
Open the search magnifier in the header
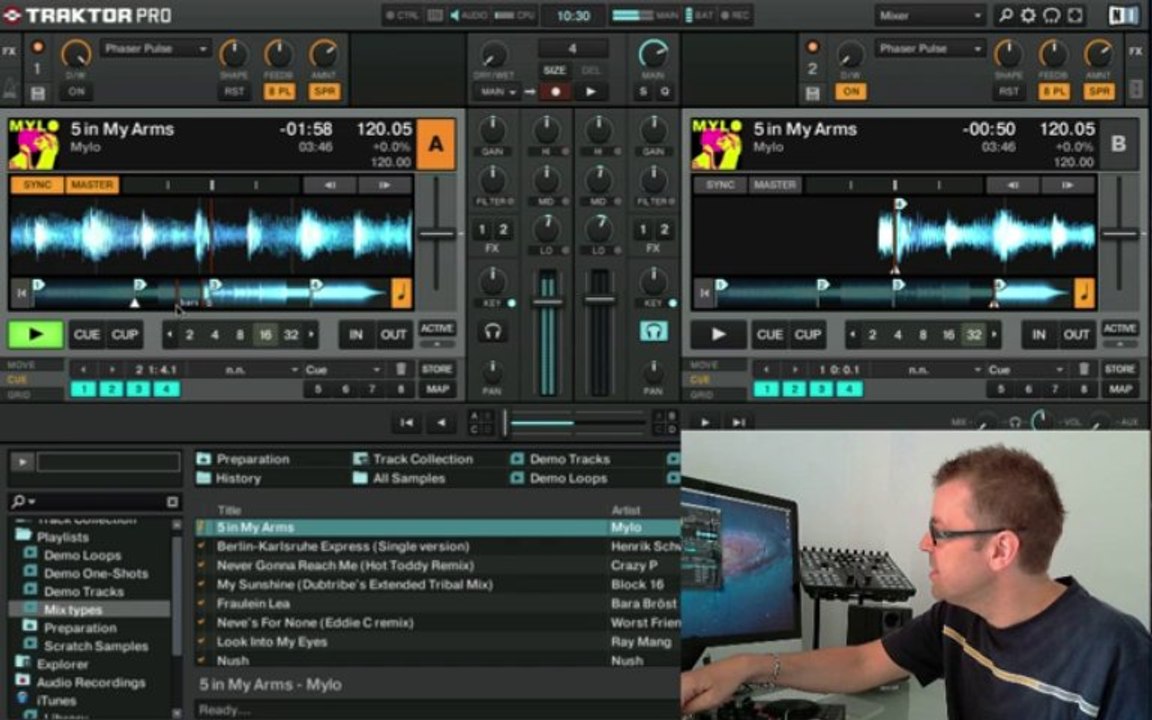[x=1005, y=15]
